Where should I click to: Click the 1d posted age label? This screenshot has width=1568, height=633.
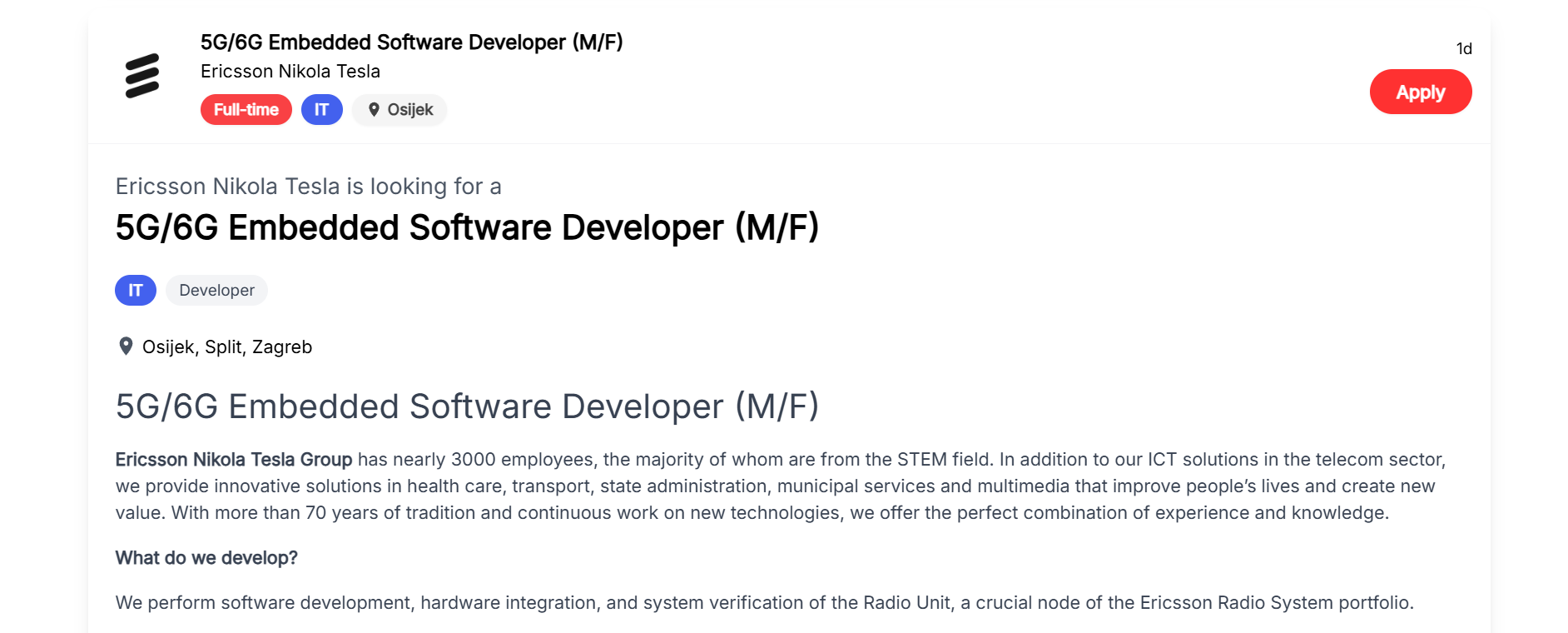coord(1463,49)
